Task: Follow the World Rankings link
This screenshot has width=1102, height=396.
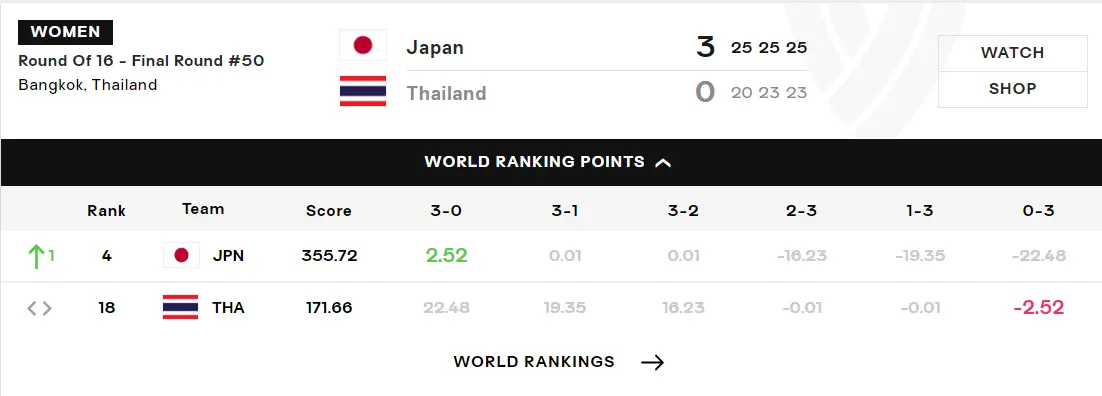Action: tap(534, 362)
